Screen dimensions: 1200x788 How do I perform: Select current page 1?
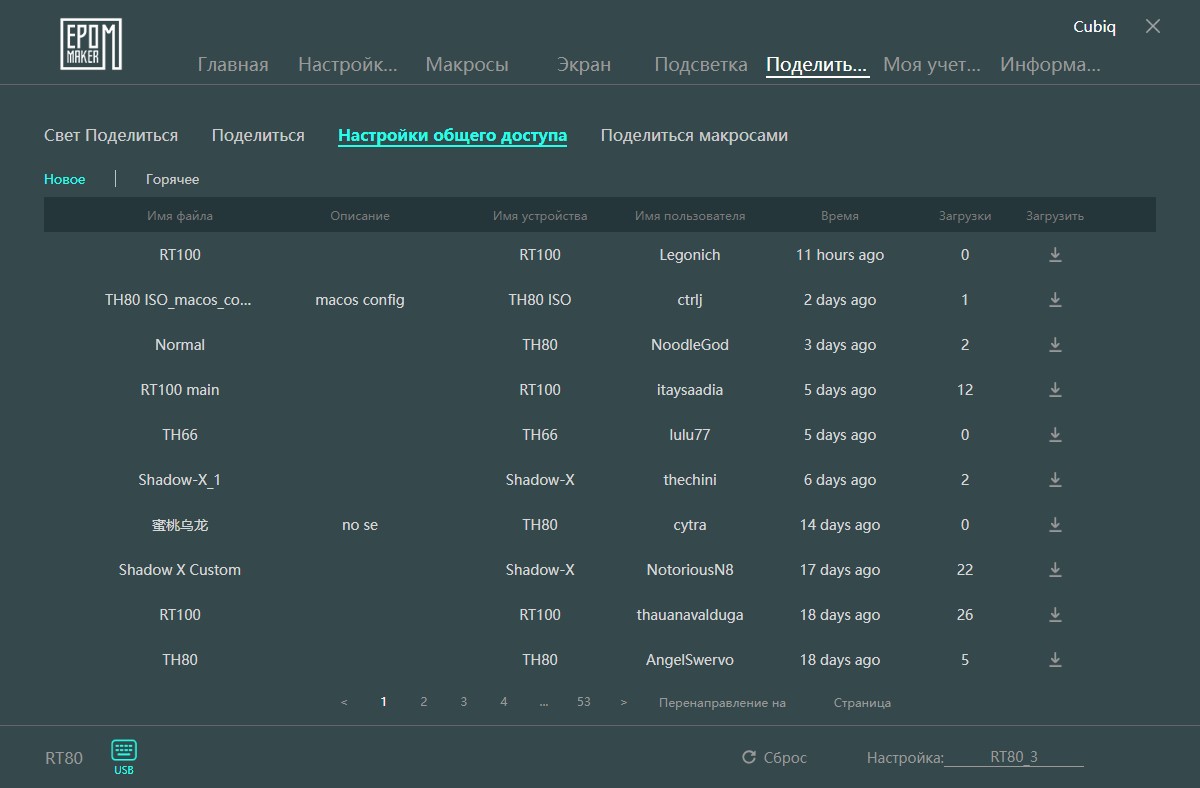[x=384, y=702]
